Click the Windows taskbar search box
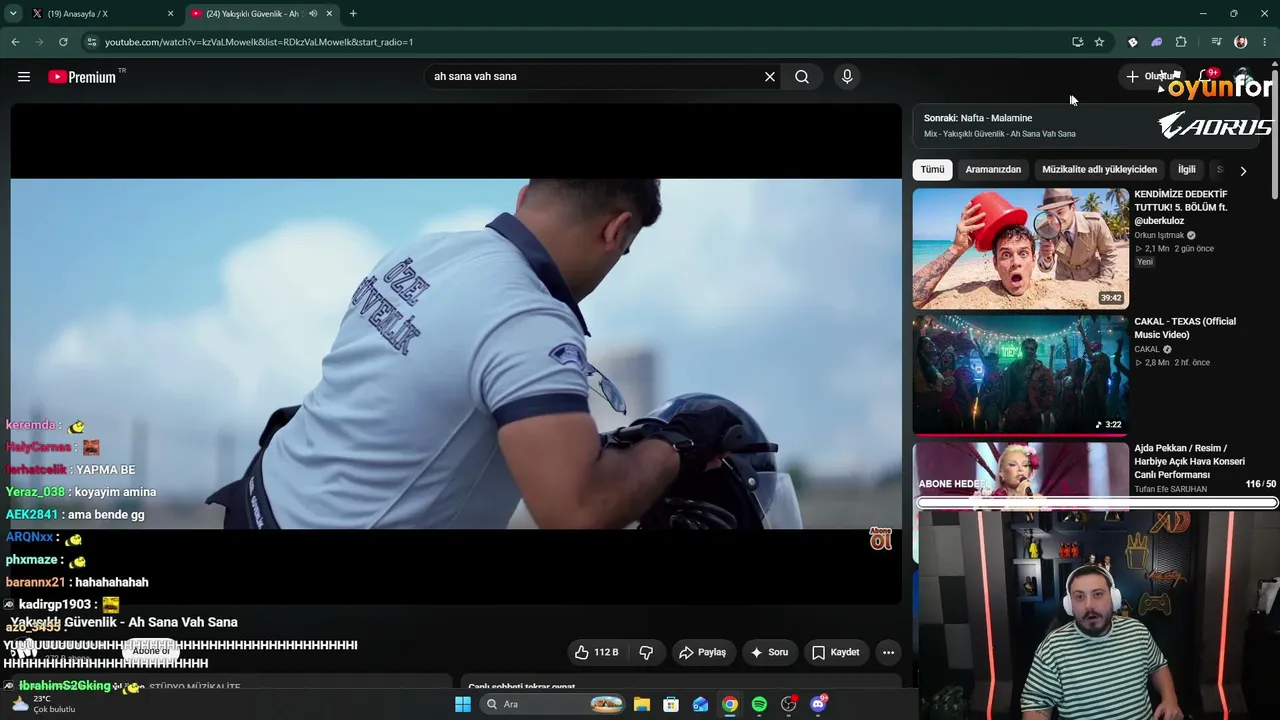This screenshot has height=720, width=1280. pos(552,704)
